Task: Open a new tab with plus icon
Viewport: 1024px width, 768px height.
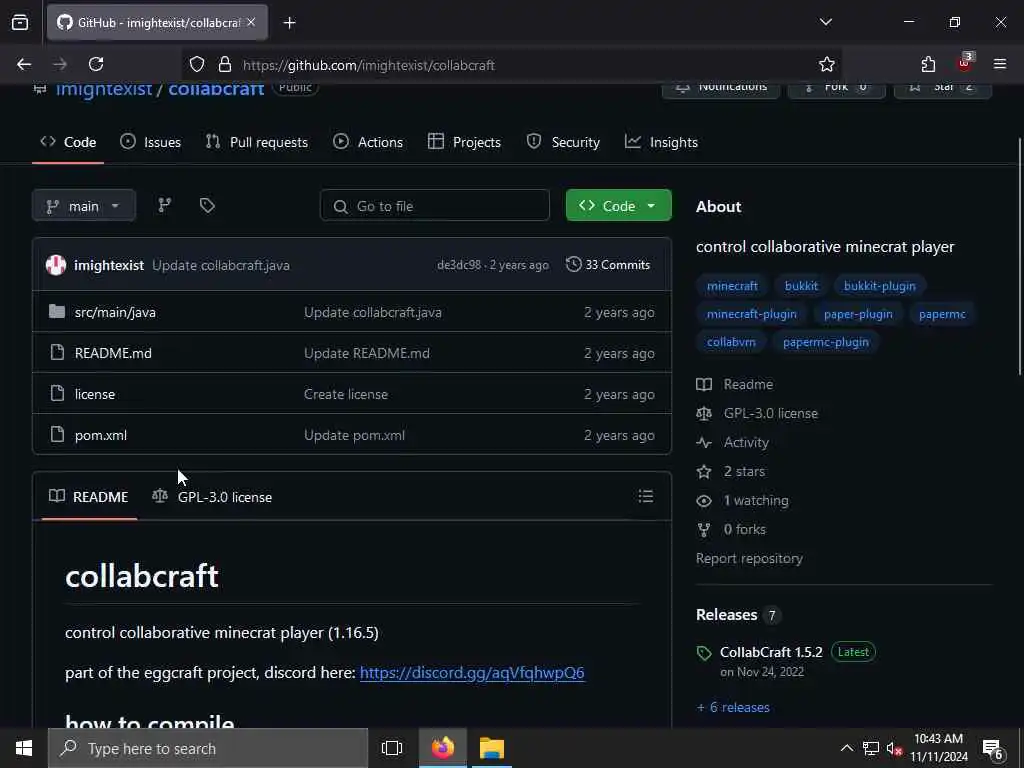Action: [x=289, y=23]
